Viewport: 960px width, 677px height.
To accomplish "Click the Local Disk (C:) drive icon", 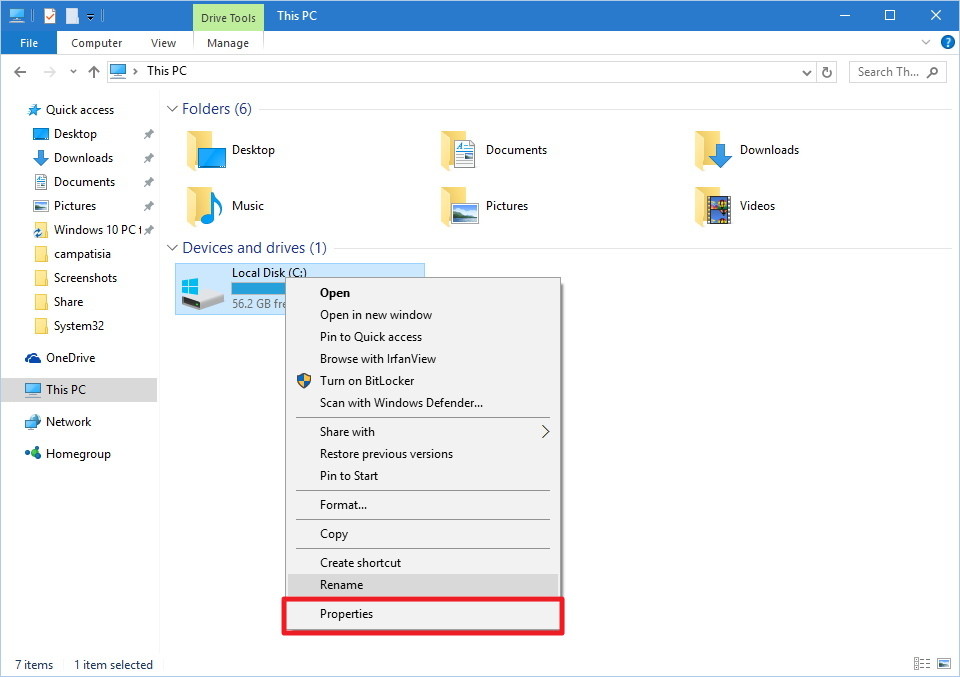I will point(203,294).
